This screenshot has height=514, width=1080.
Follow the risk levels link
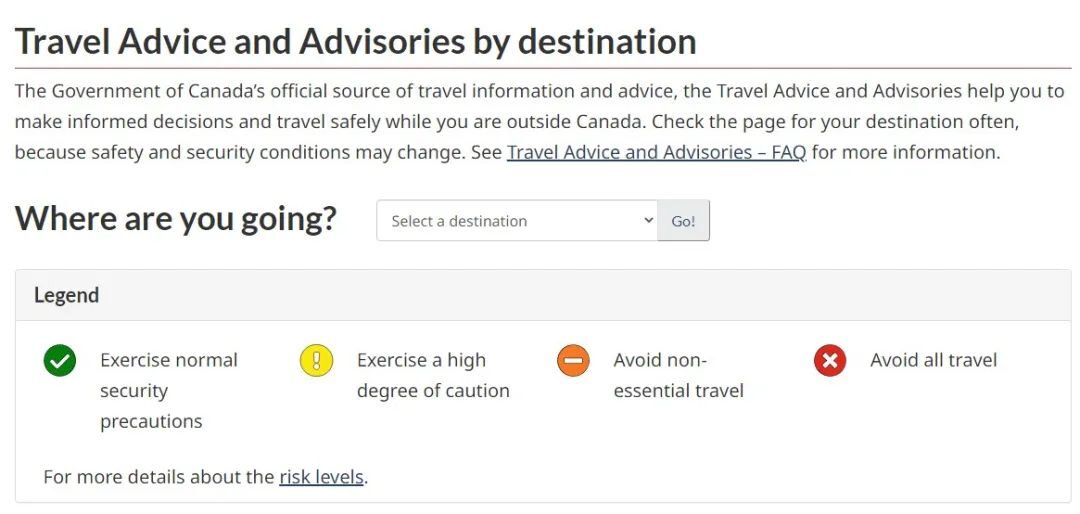point(321,477)
